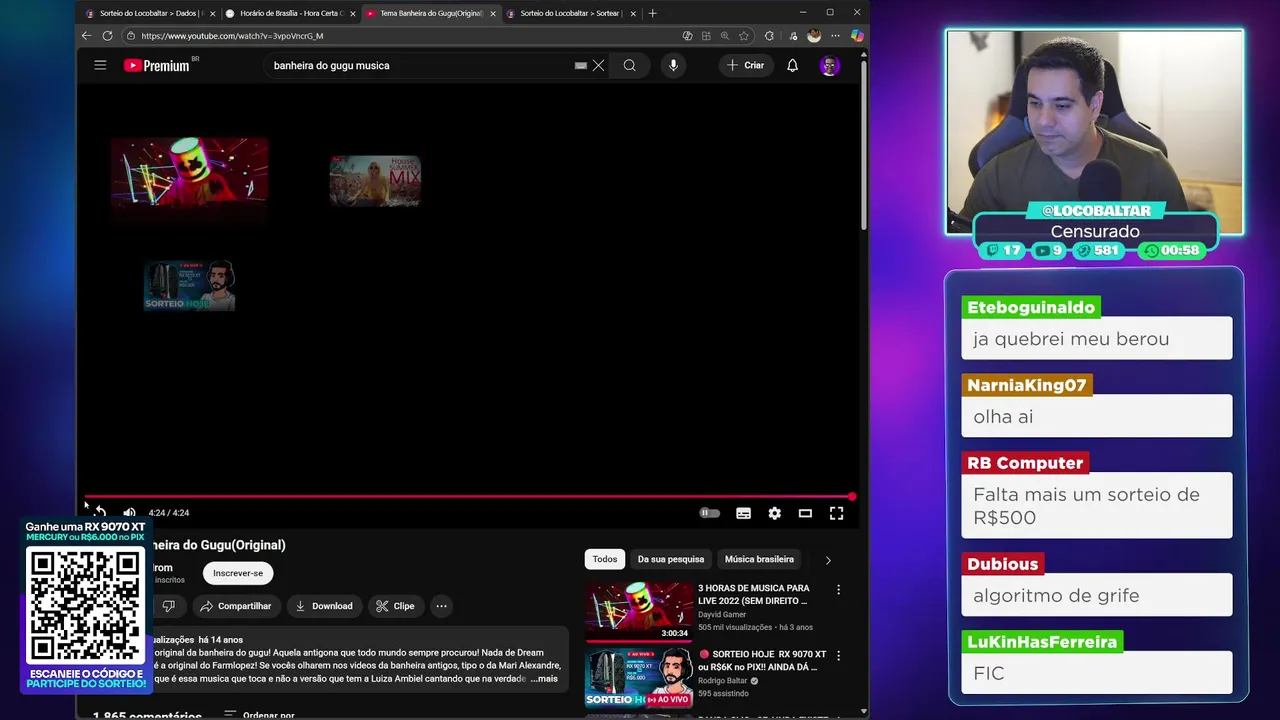
Task: Open the player settings gear
Action: click(x=774, y=513)
